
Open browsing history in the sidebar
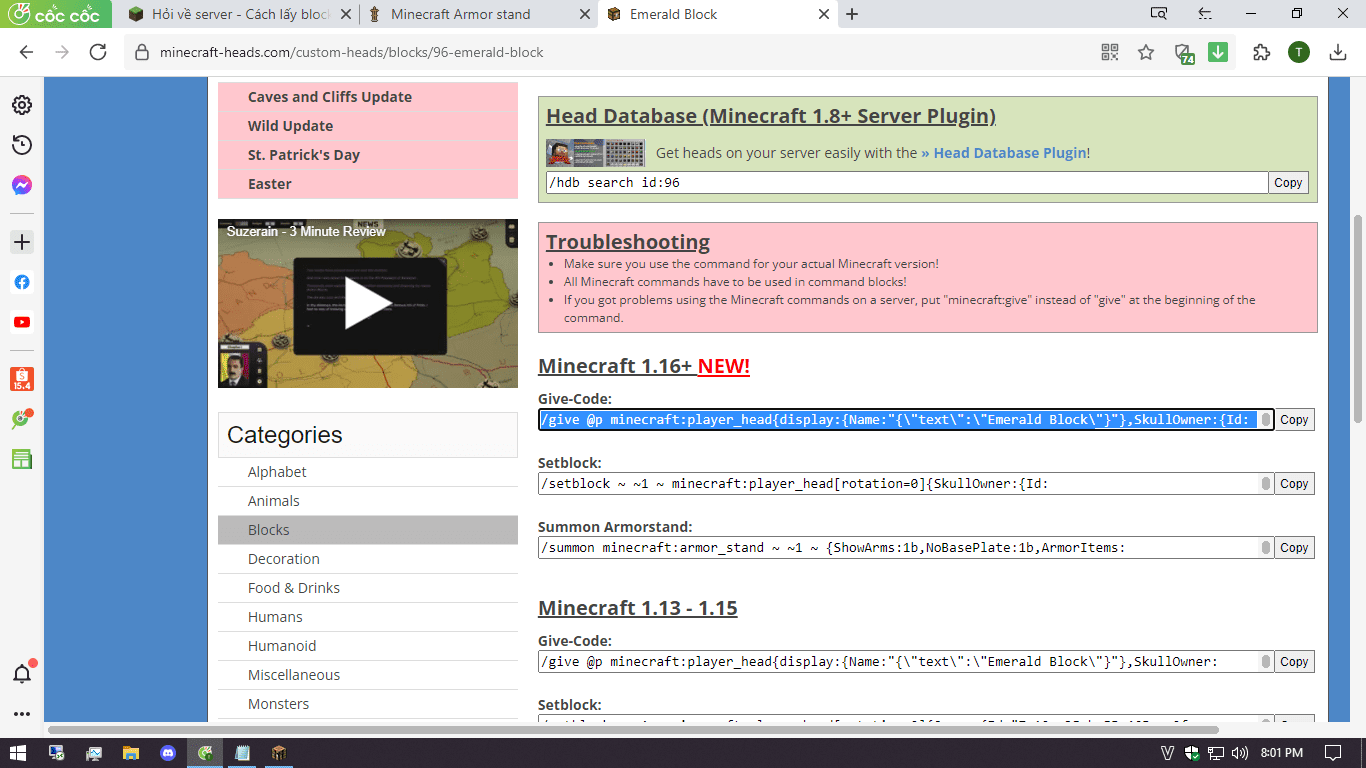pos(22,145)
